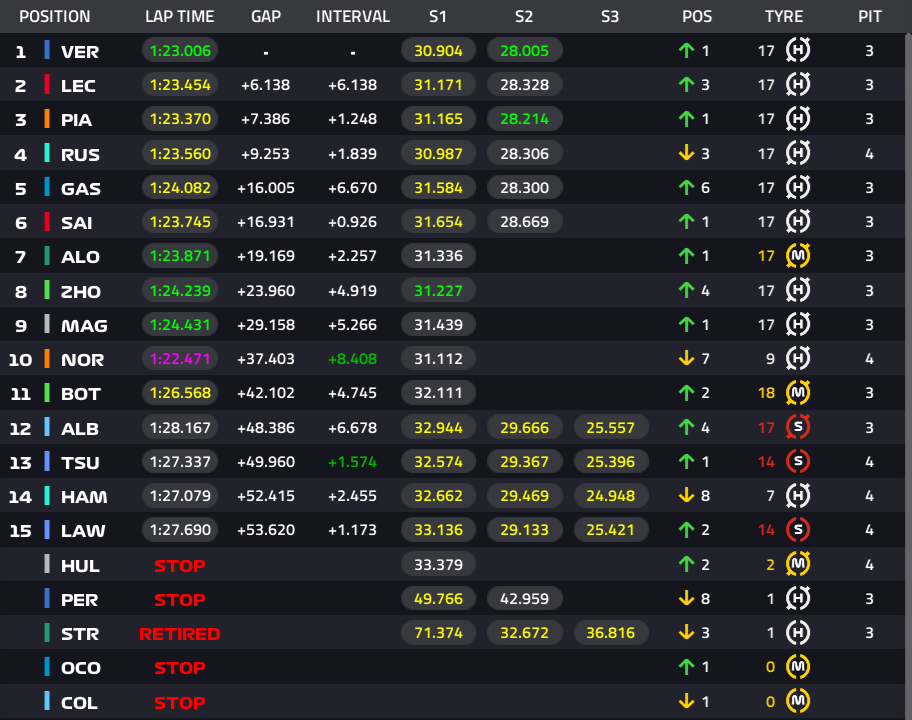The image size is (912, 720).
Task: Click the hard tyre icon in NOR row
Action: [798, 358]
